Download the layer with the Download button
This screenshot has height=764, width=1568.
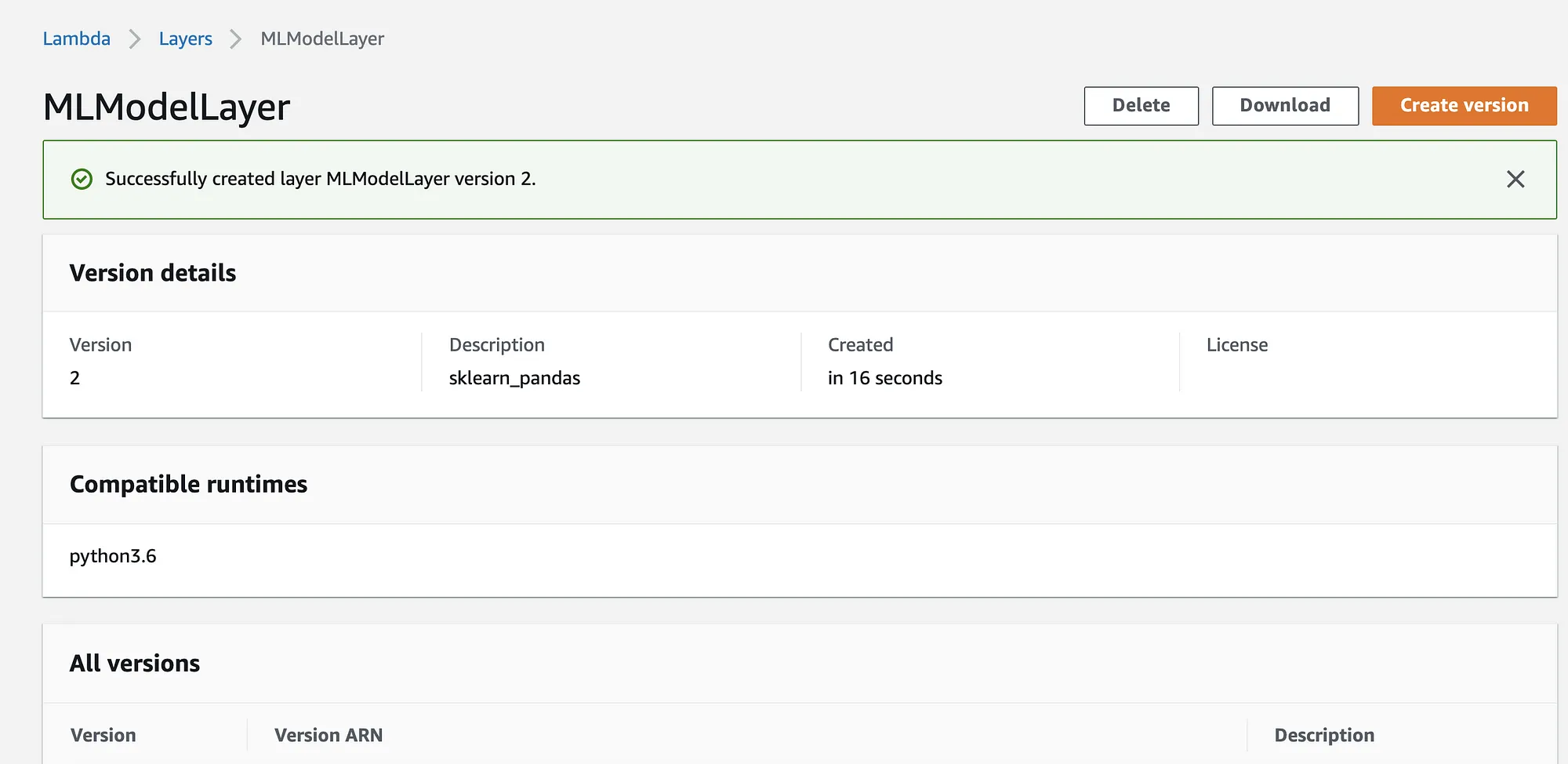(1285, 106)
